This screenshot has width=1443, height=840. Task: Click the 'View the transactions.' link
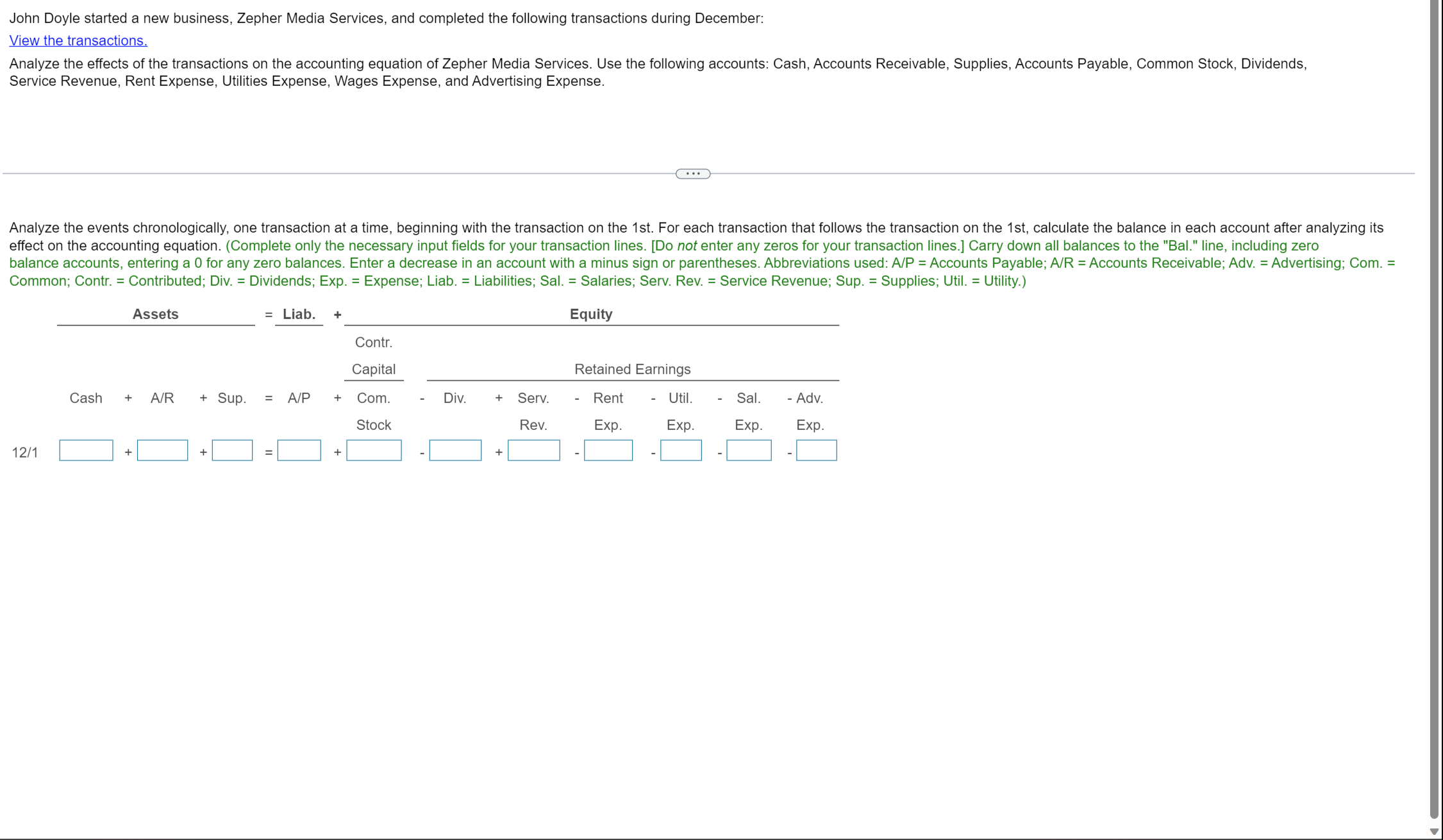[78, 40]
